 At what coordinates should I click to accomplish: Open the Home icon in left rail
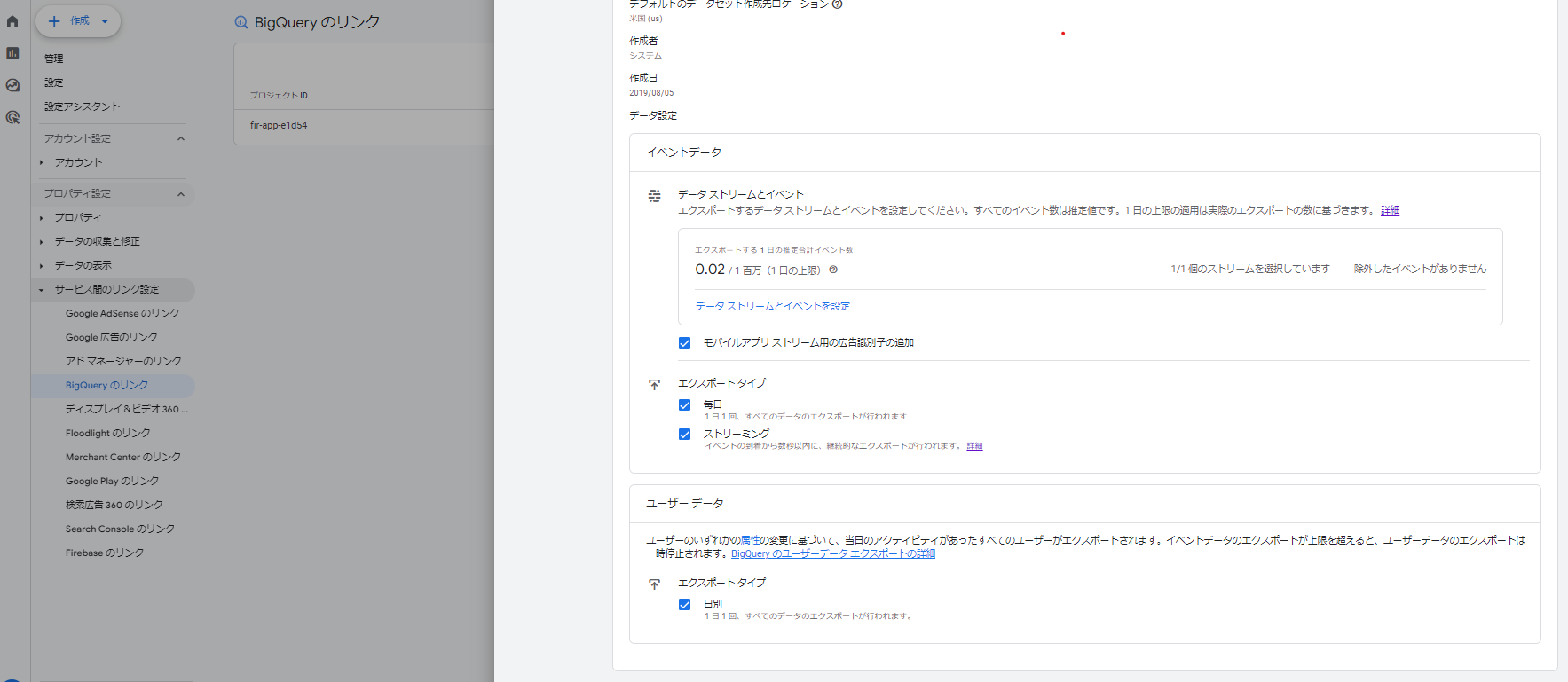pyautogui.click(x=12, y=21)
